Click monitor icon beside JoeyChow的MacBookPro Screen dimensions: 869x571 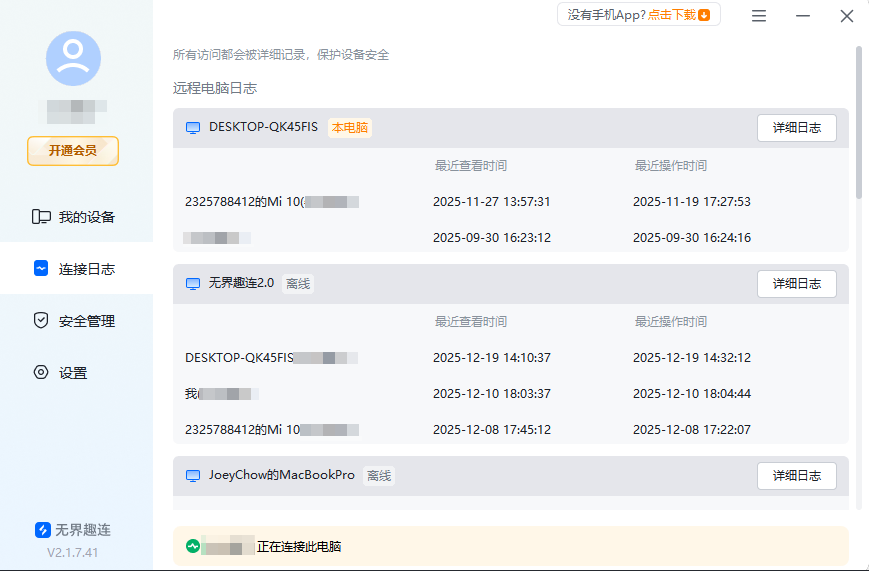click(x=193, y=476)
